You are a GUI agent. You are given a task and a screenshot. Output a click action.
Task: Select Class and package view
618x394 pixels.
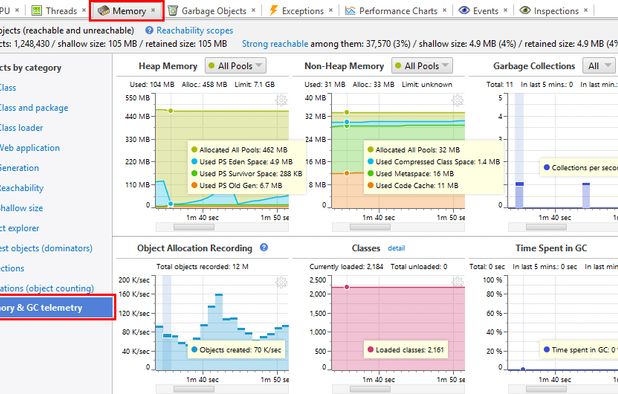(x=34, y=108)
